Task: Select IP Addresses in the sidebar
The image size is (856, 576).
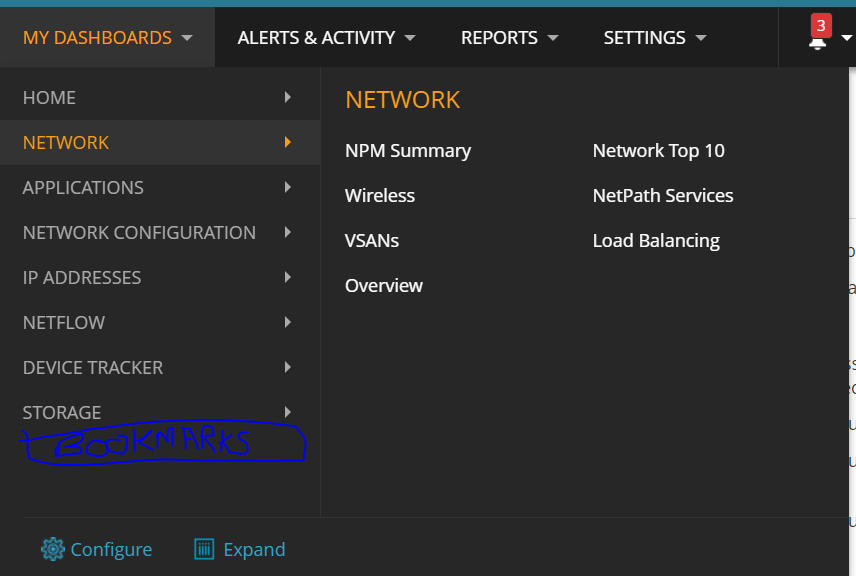Action: pos(160,277)
